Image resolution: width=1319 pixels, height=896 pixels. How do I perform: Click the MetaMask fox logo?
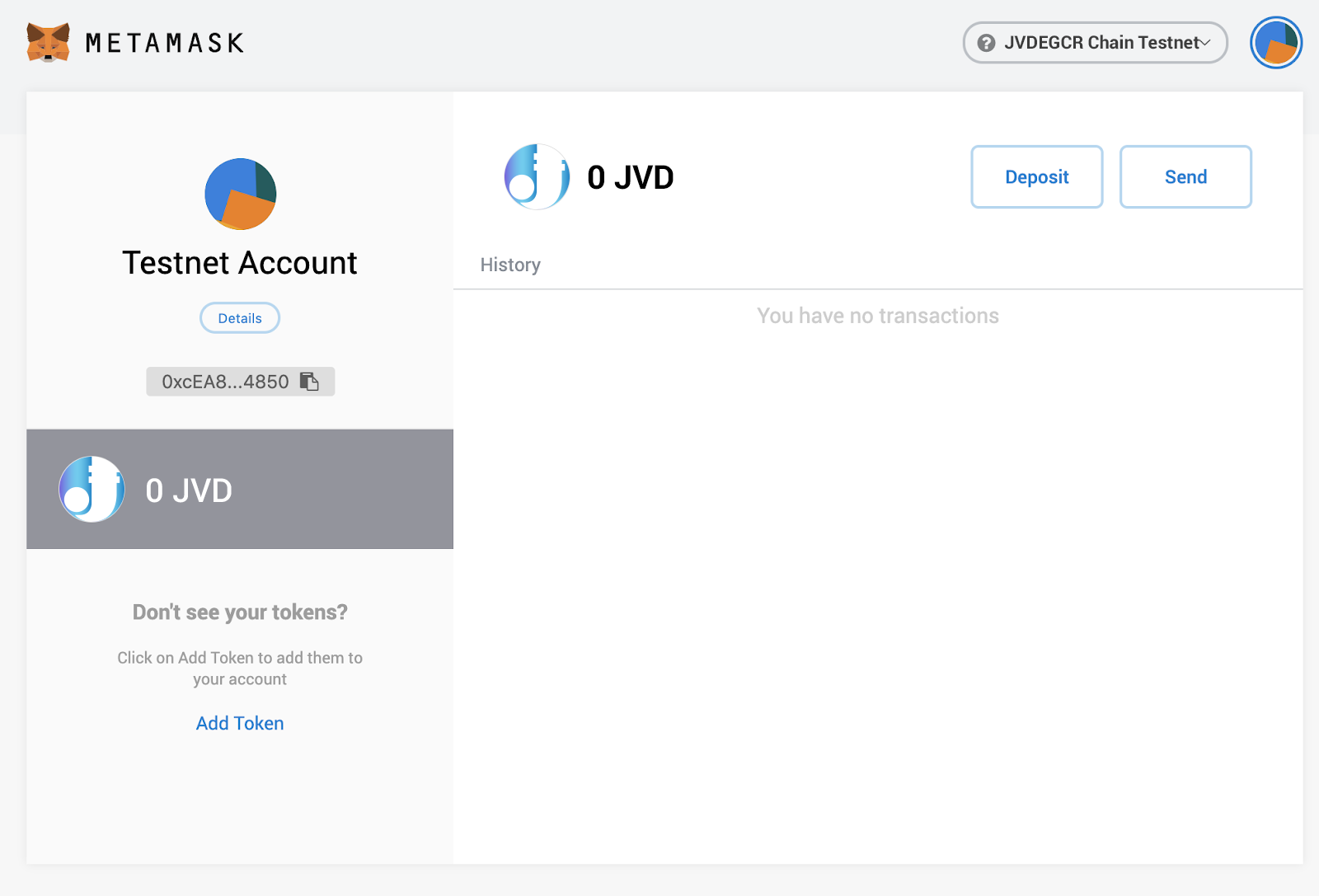pyautogui.click(x=48, y=43)
